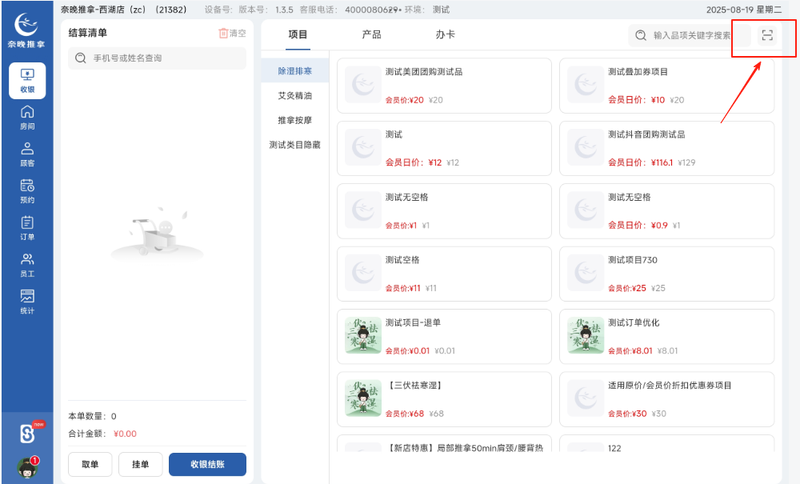Screen dimensions: 800x484
Task: Add item 适用原价/会员价折扣优惠券项目
Action: coord(667,399)
